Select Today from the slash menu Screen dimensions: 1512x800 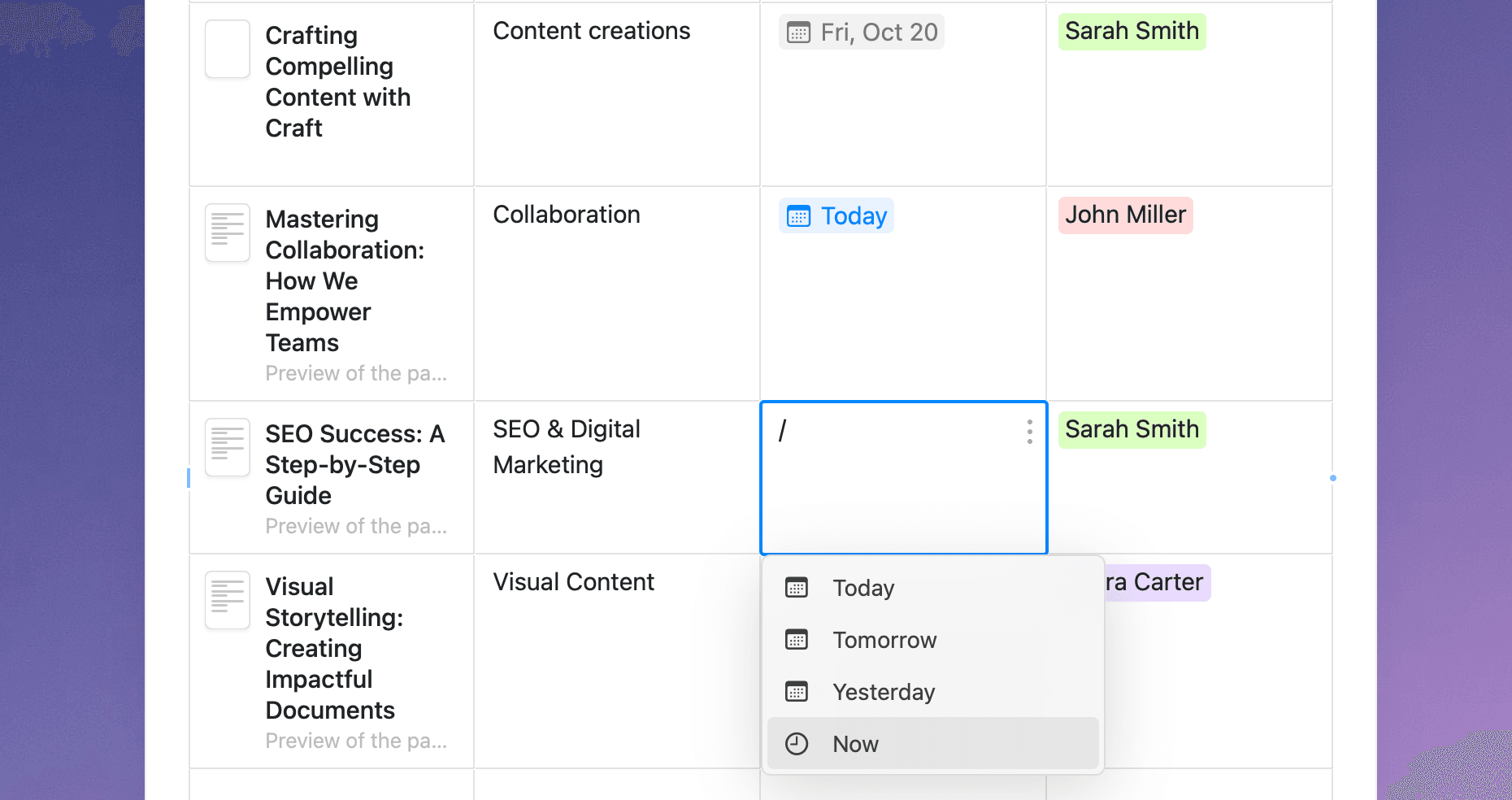coord(863,588)
